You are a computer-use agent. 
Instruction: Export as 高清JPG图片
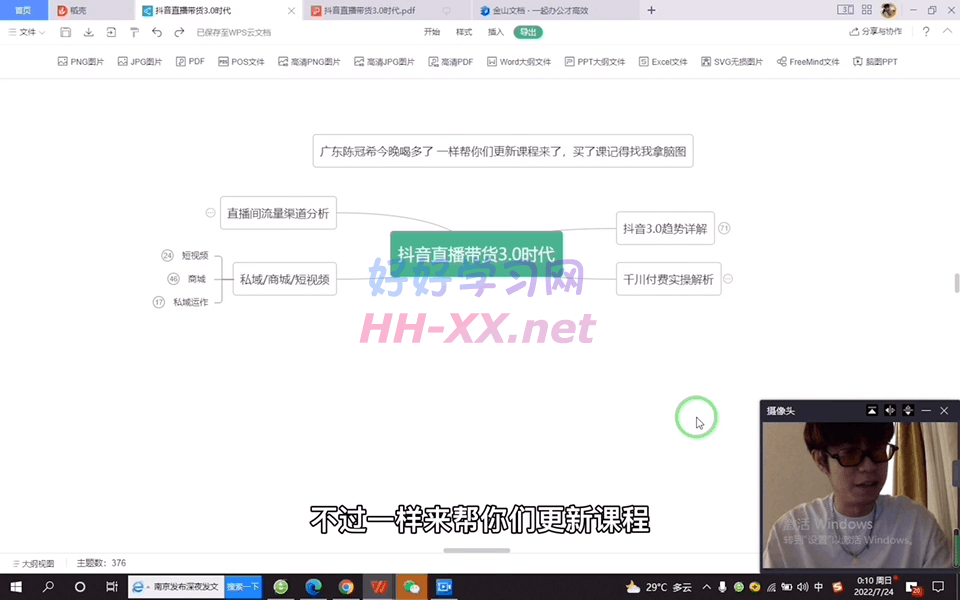tap(384, 62)
